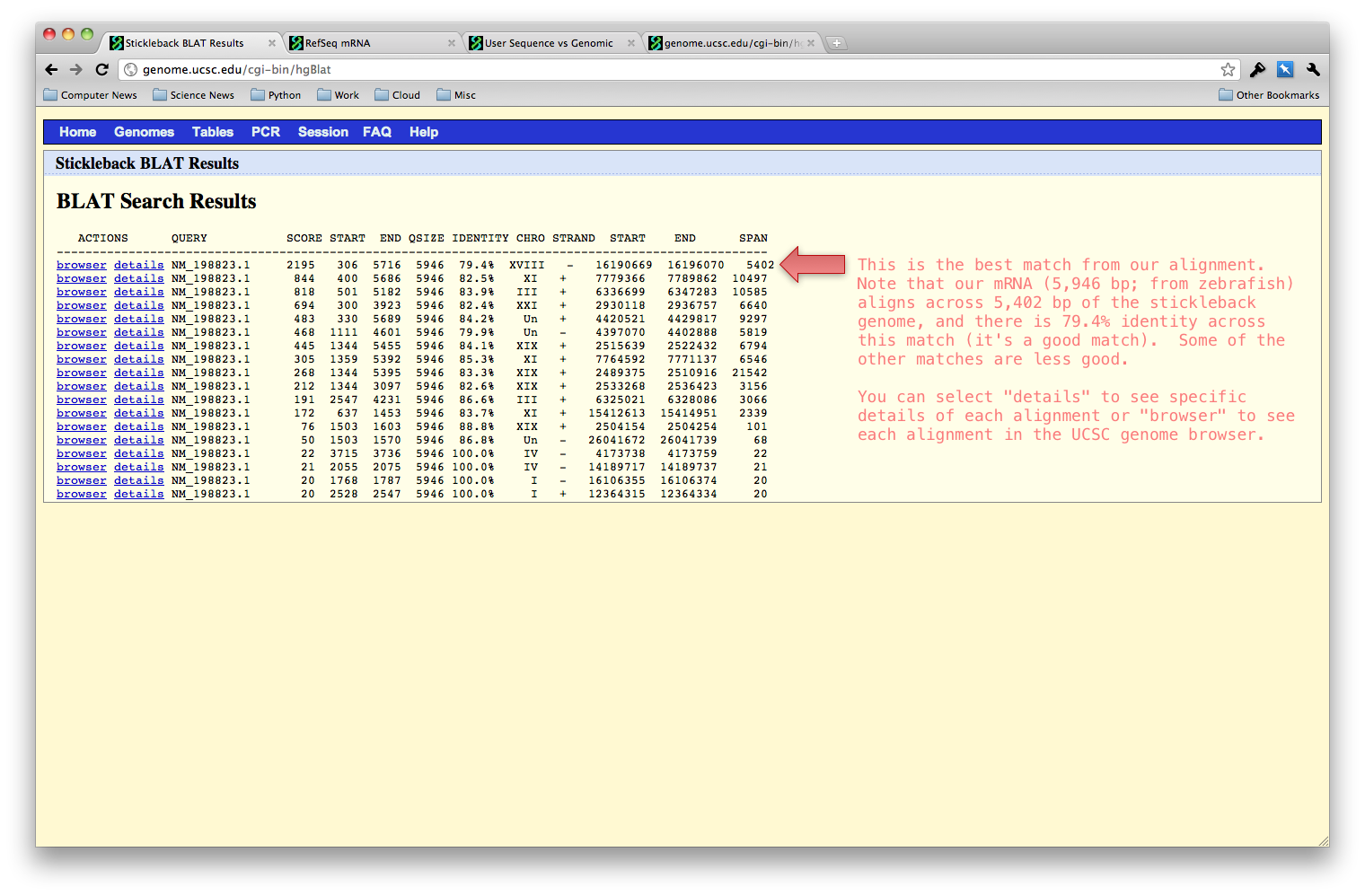
Task: Close the Stickleback BLAT Results tab
Action: [272, 43]
